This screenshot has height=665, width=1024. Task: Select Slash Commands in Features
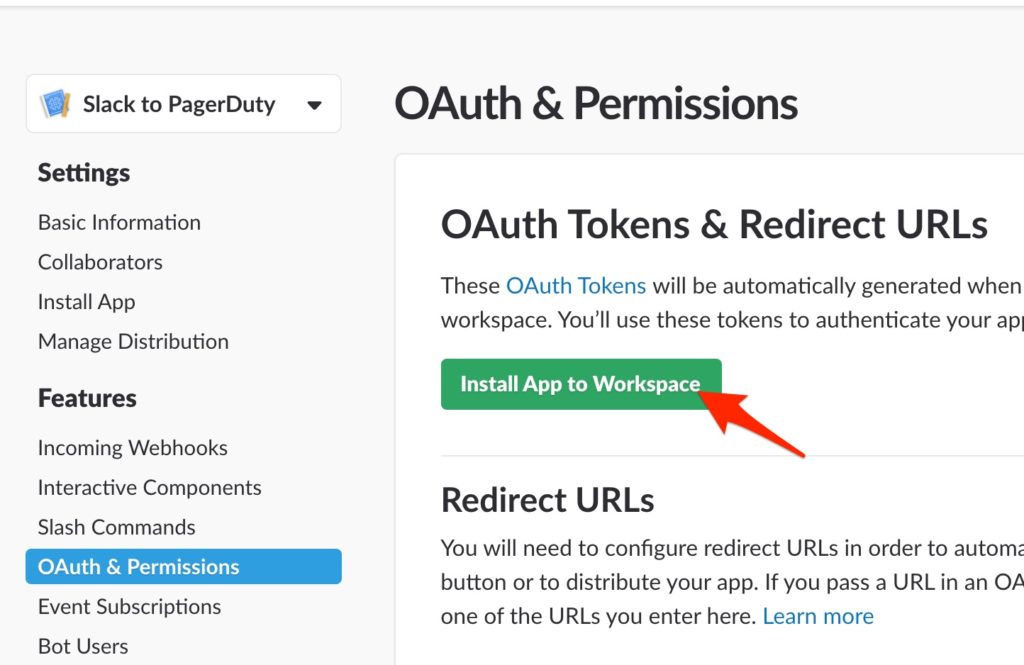pos(116,527)
